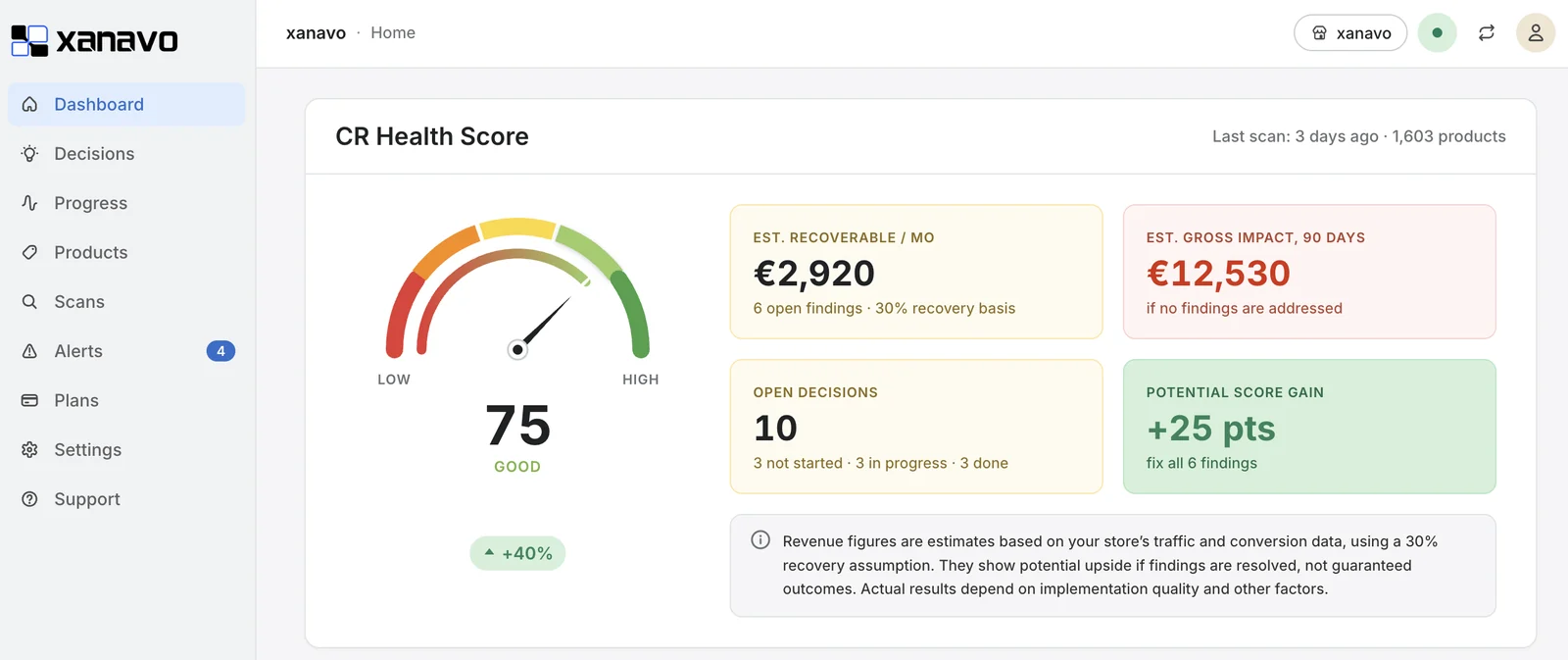Image resolution: width=1568 pixels, height=660 pixels.
Task: Click 'if no findings are addressed' text
Action: 1245,308
